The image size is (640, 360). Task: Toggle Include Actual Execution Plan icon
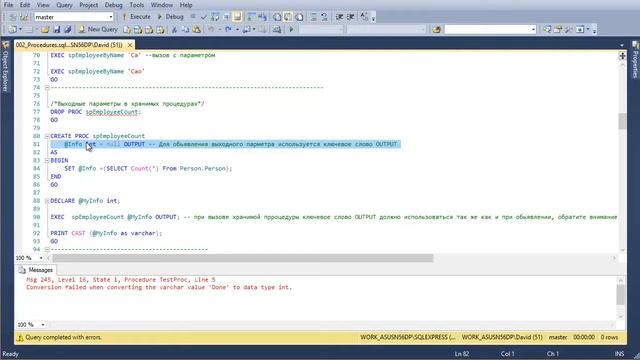251,17
